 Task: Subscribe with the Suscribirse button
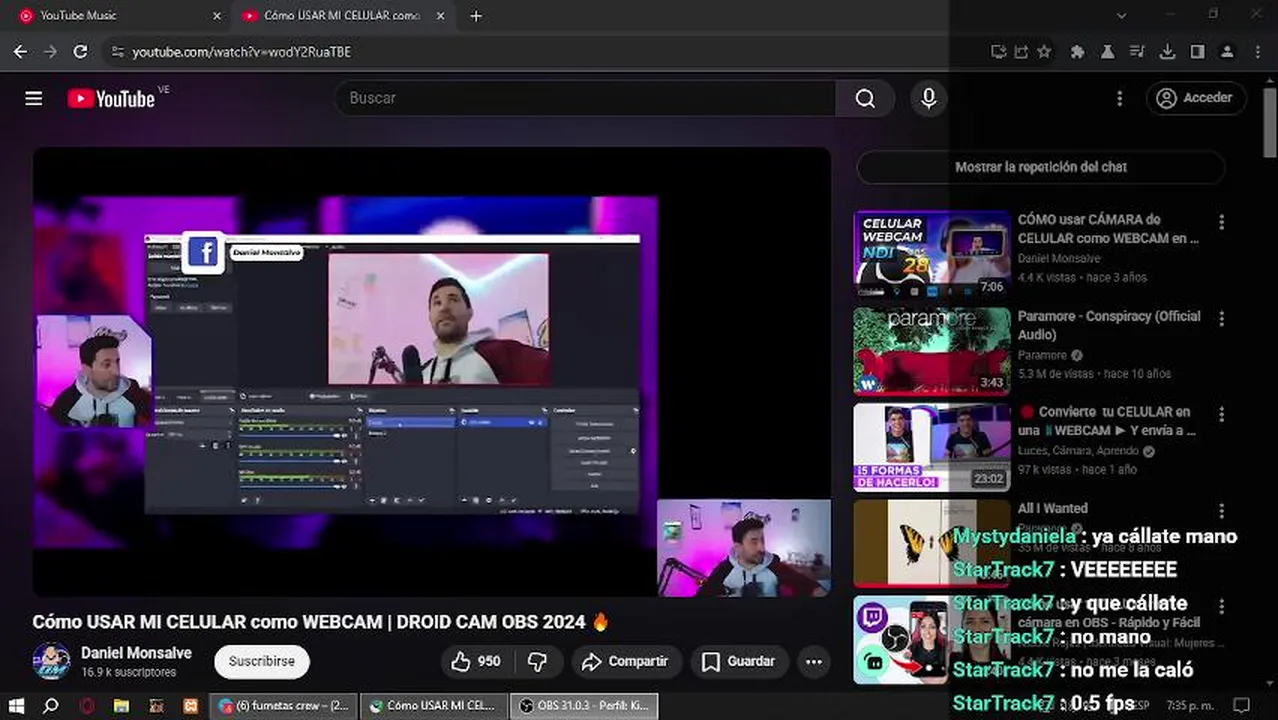[x=262, y=661]
